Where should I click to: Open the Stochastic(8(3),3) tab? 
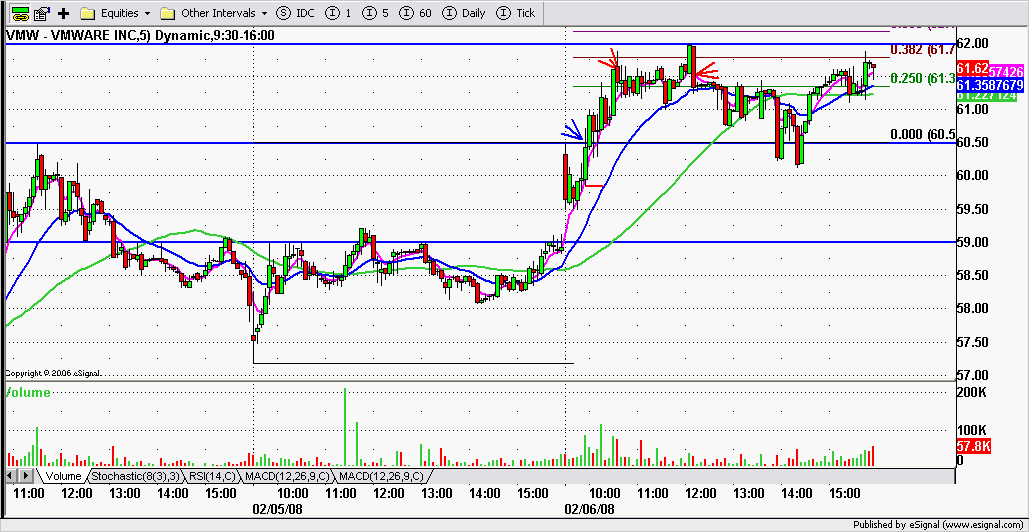click(136, 476)
